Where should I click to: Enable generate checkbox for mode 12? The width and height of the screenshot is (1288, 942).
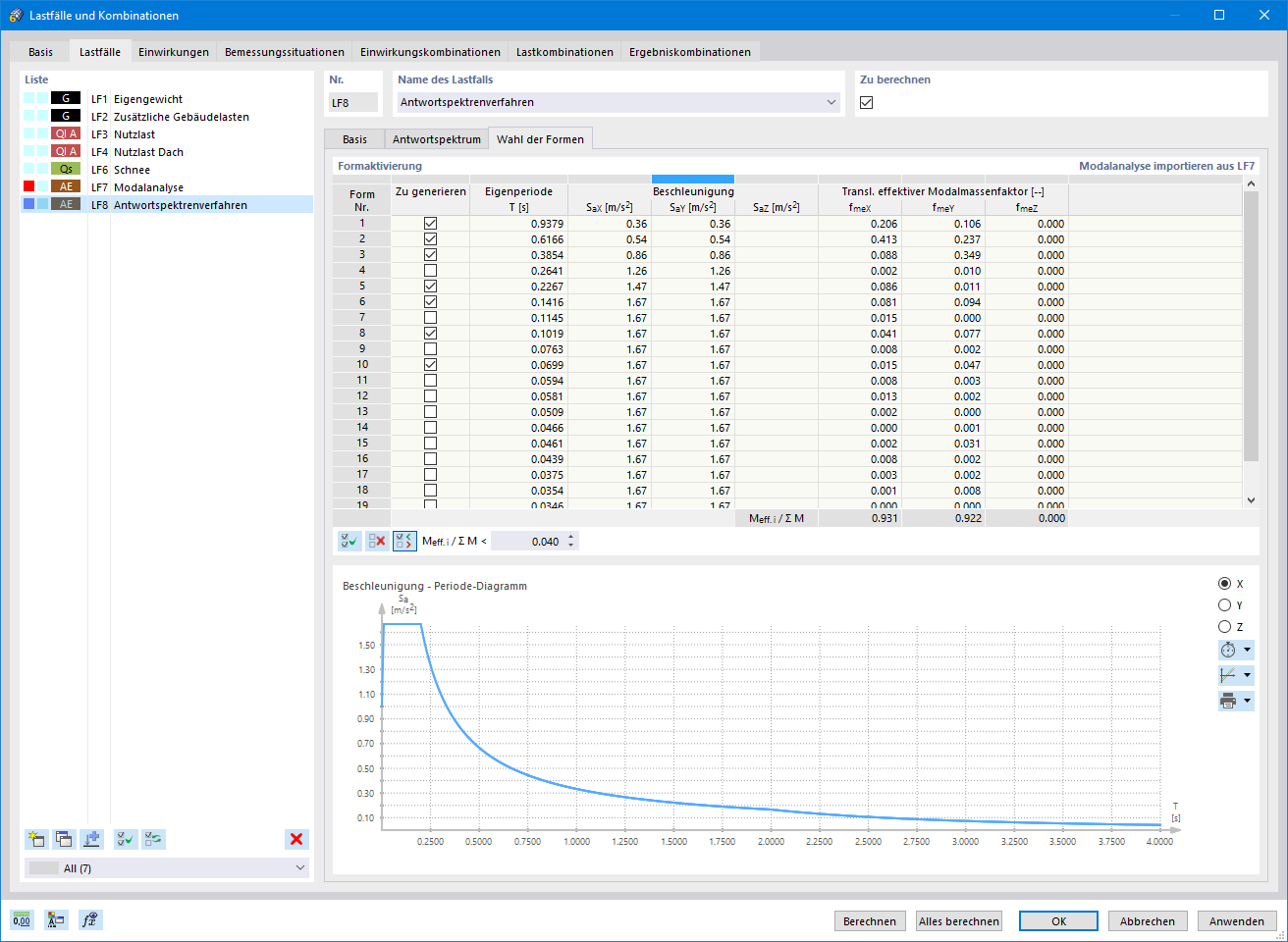(x=430, y=396)
